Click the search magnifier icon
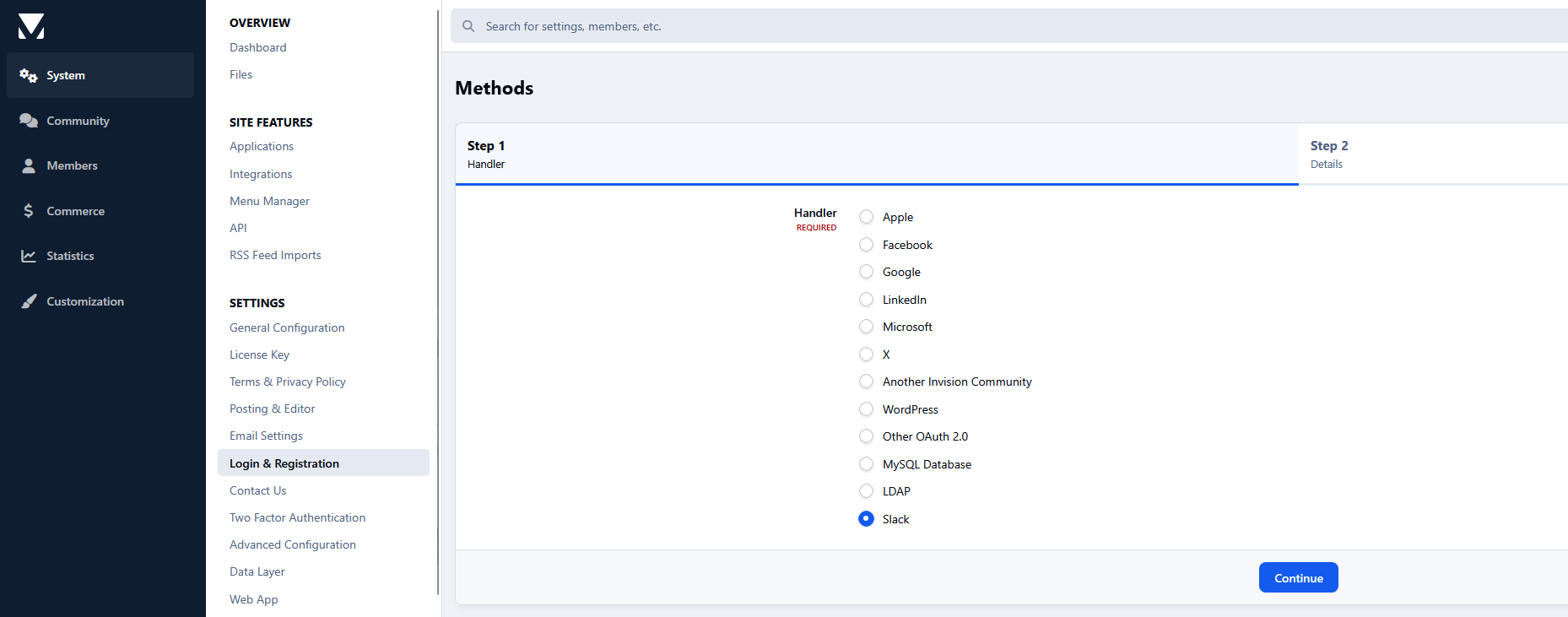 click(468, 26)
